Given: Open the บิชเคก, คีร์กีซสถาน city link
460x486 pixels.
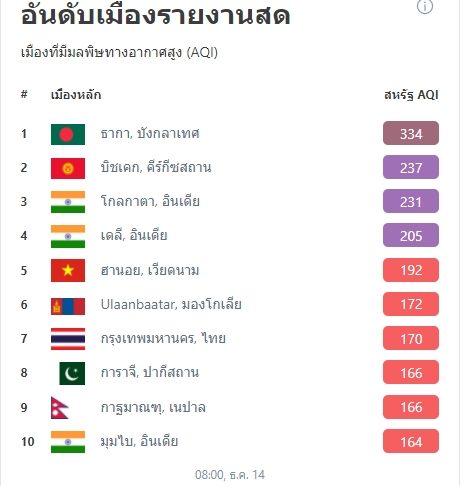Looking at the screenshot, I should point(156,167).
